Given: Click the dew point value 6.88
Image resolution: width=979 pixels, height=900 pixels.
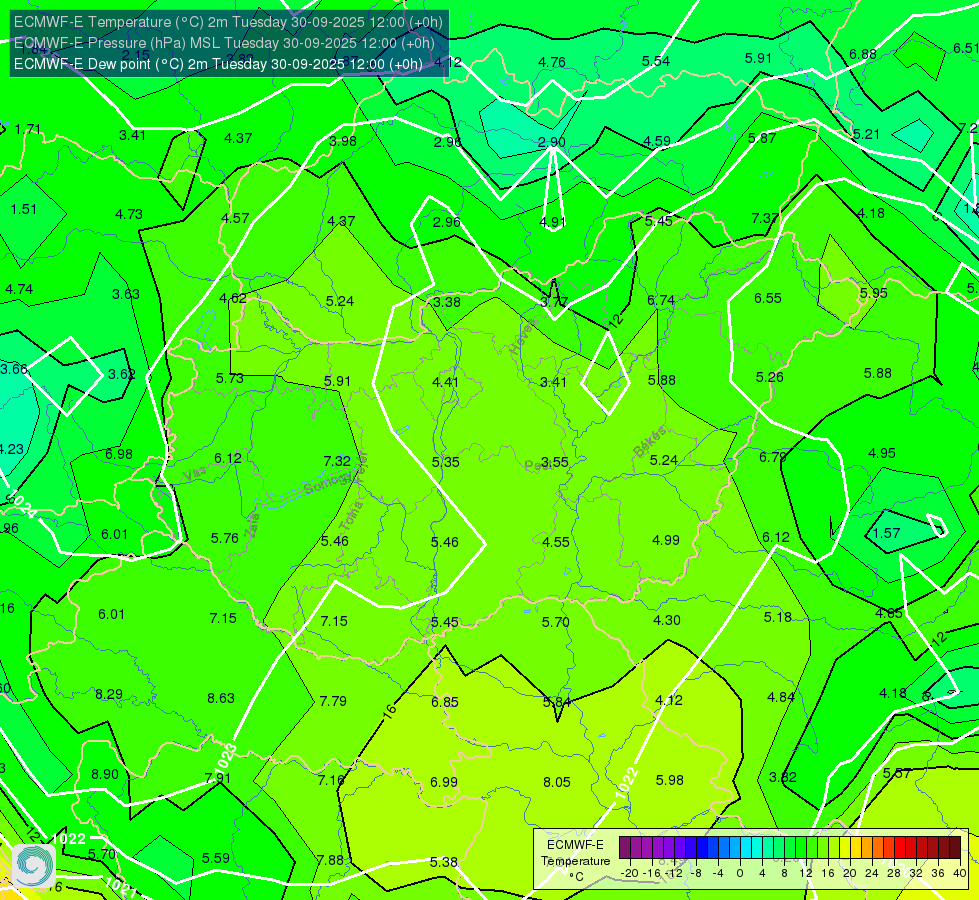Looking at the screenshot, I should (863, 54).
